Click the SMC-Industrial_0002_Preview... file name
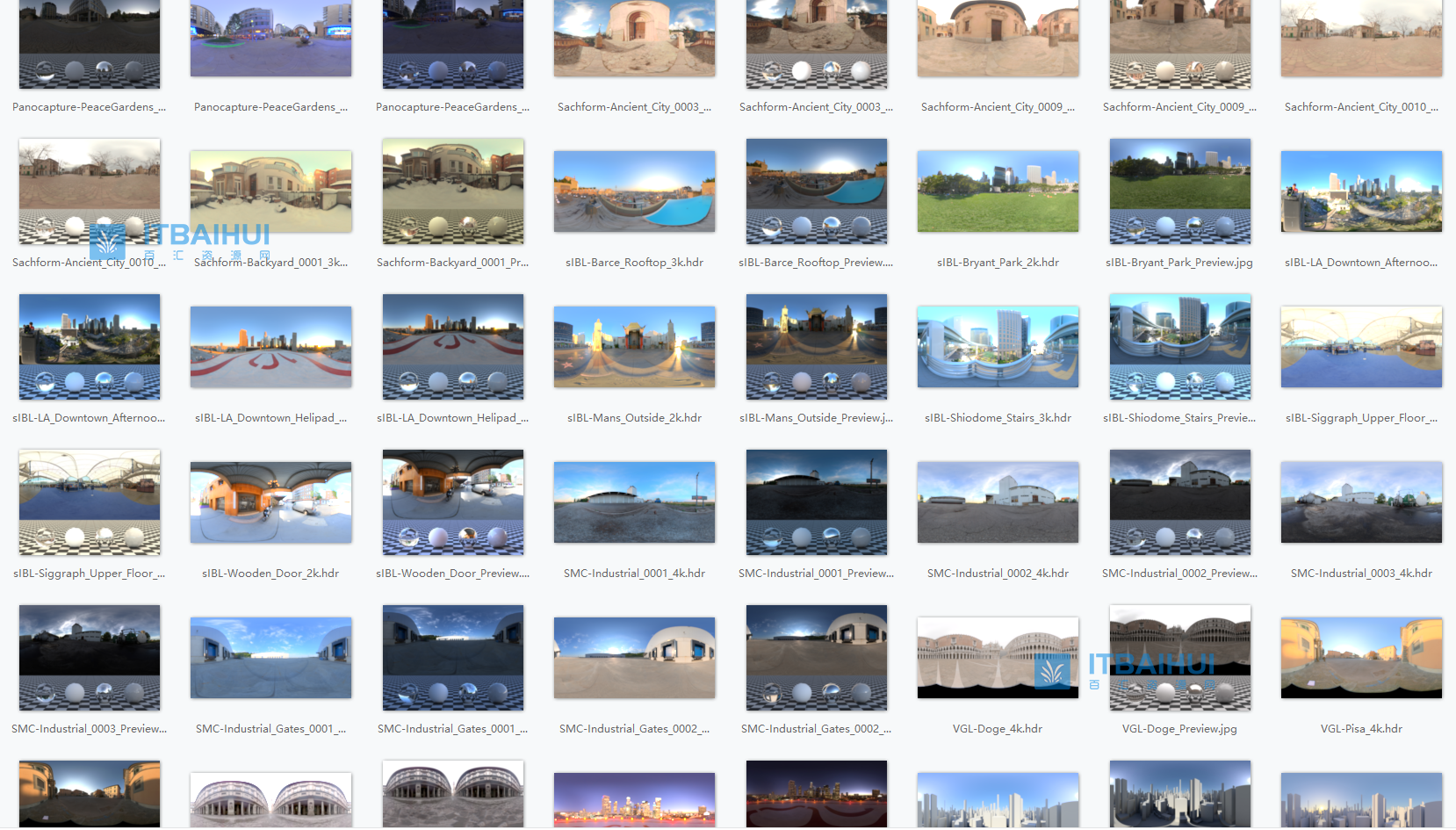 tap(1179, 574)
